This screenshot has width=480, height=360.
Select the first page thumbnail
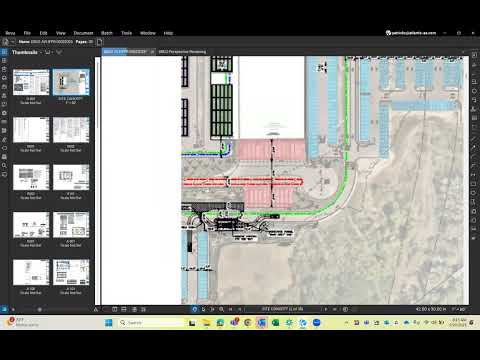[x=31, y=82]
